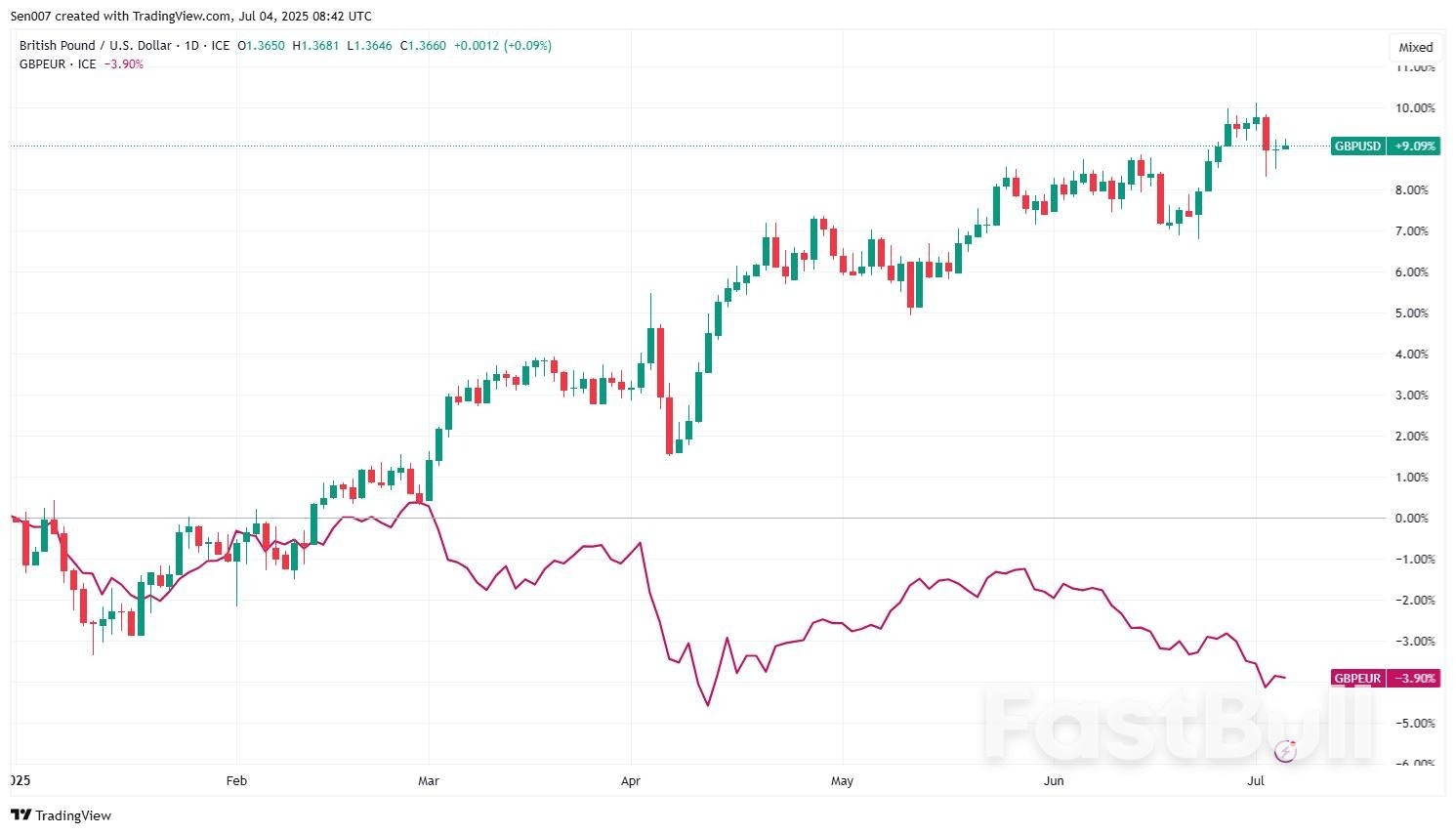Click the 5.00% level on price axis
This screenshot has height=834, width=1456.
coord(1415,313)
